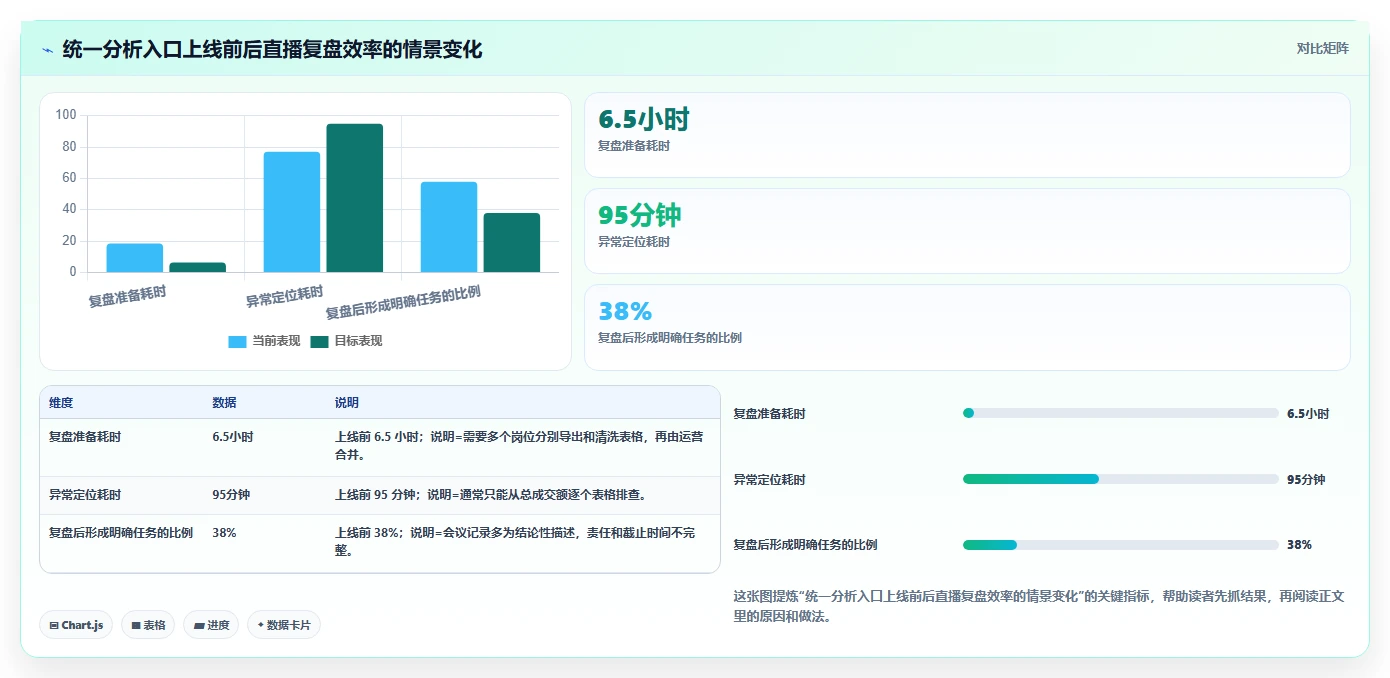The width and height of the screenshot is (1390, 678).
Task: Click the 复盘后形成明确任务的比例 progress bar
Action: (x=1121, y=545)
